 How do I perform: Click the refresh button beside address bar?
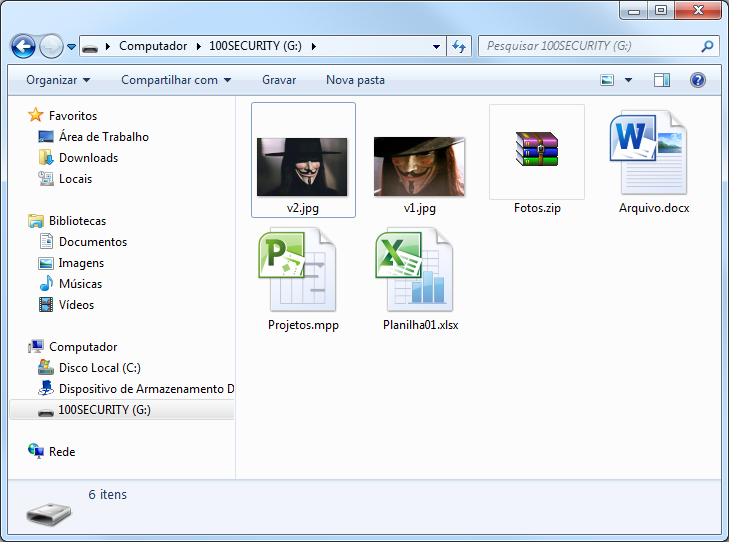[x=460, y=46]
